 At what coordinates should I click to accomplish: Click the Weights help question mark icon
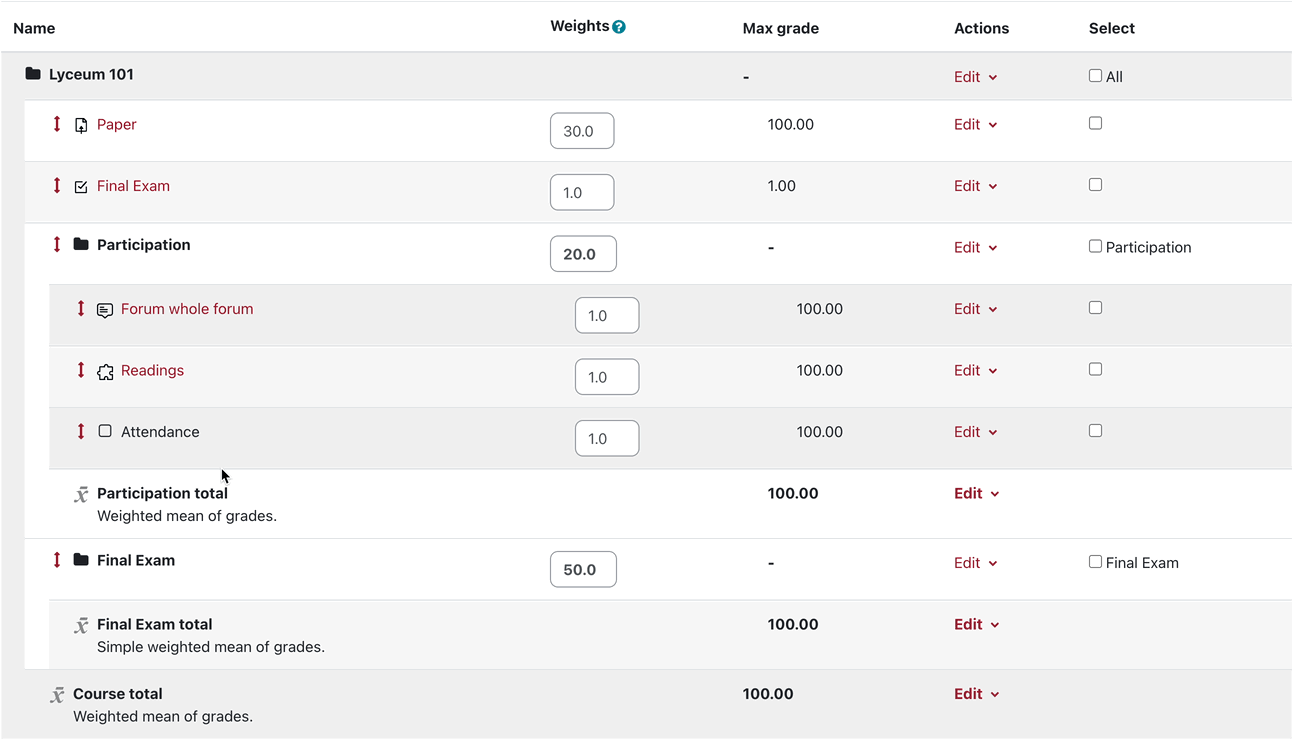click(619, 27)
